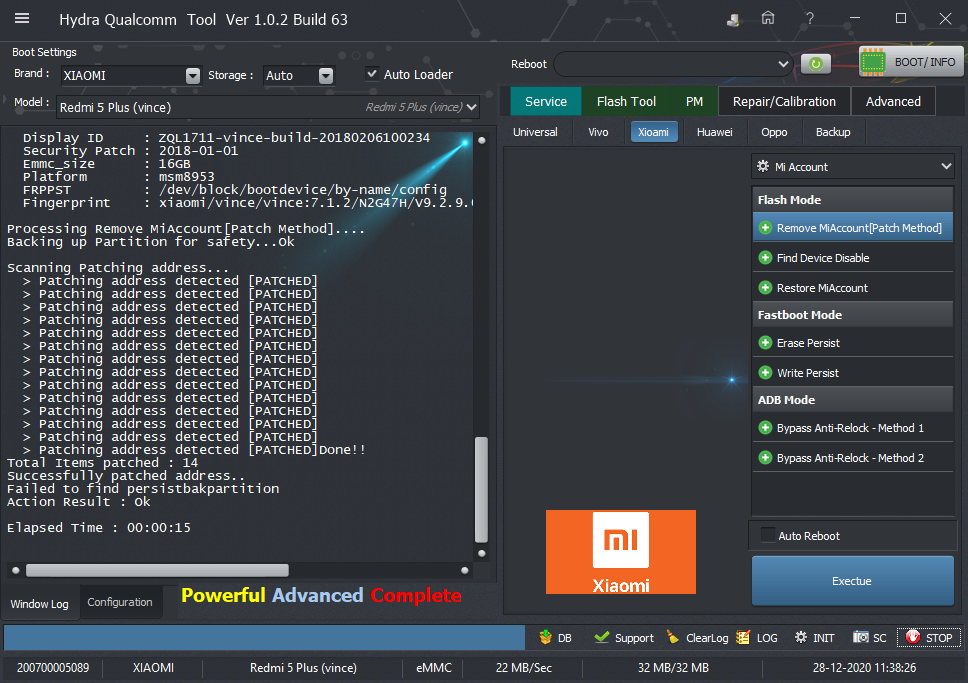The height and width of the screenshot is (683, 968).
Task: Switch to the Flash Tool tab
Action: 626,101
